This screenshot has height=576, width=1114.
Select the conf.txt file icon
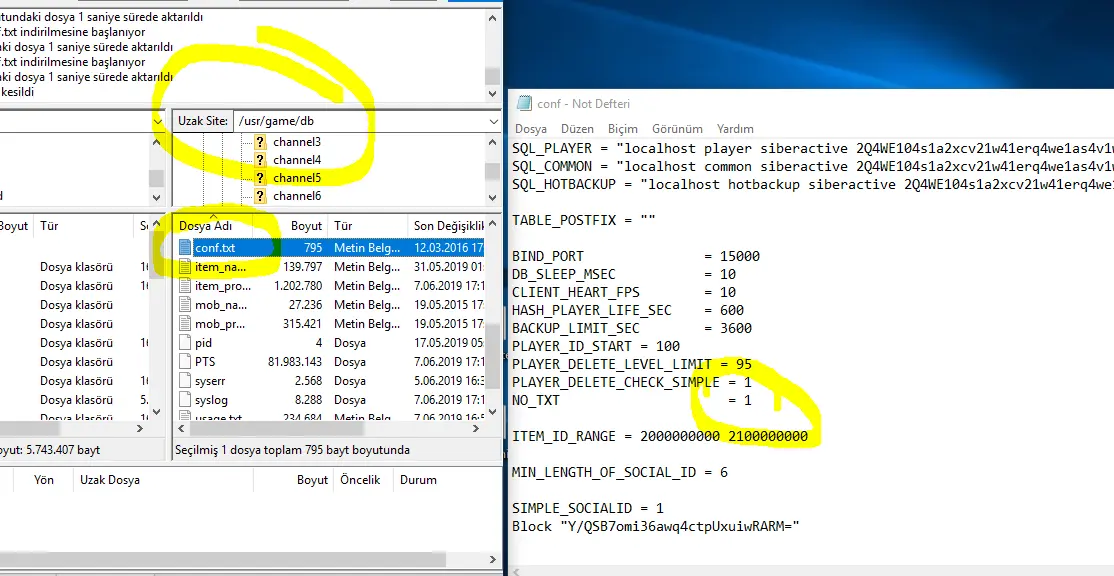[x=185, y=247]
